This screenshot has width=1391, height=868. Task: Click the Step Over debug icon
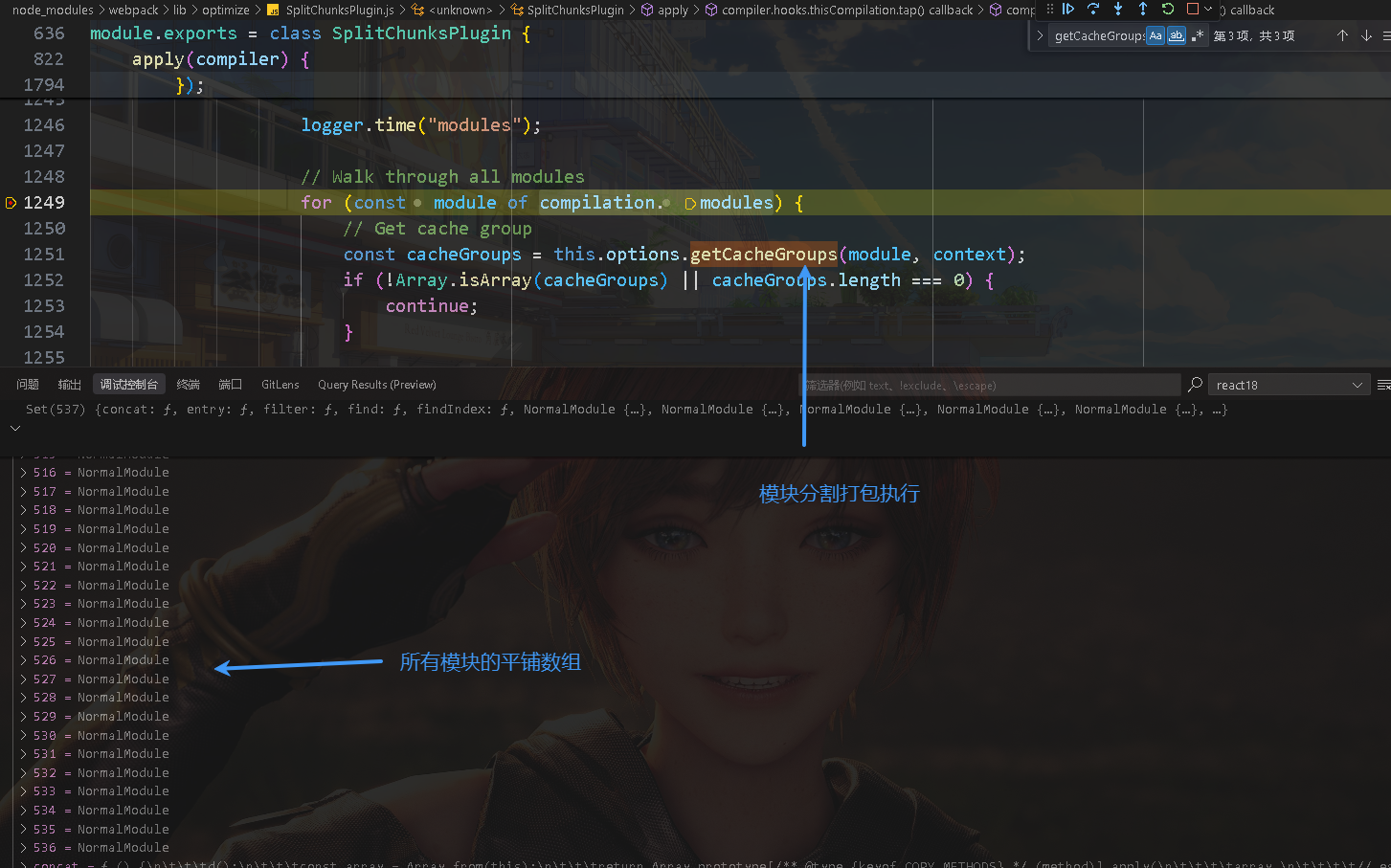coord(1093,9)
